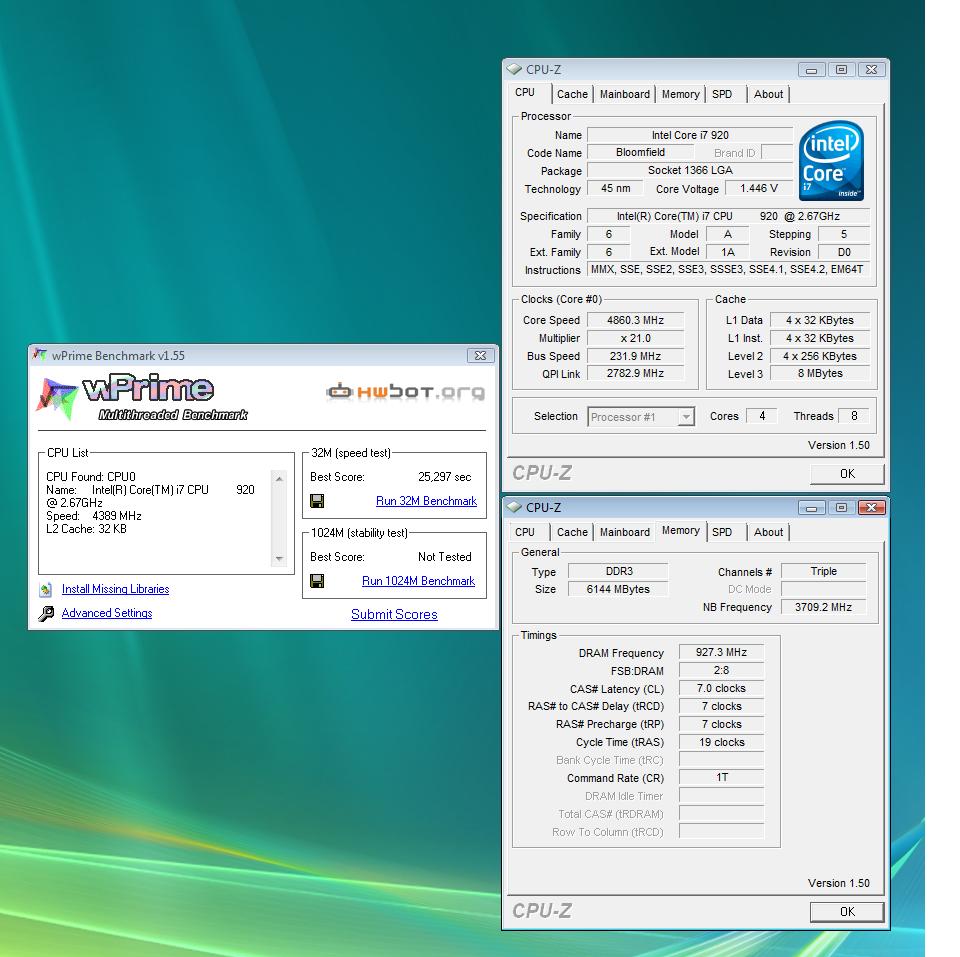Maximize the top CPU-Z window
Screen dimensions: 960x957
[x=841, y=70]
